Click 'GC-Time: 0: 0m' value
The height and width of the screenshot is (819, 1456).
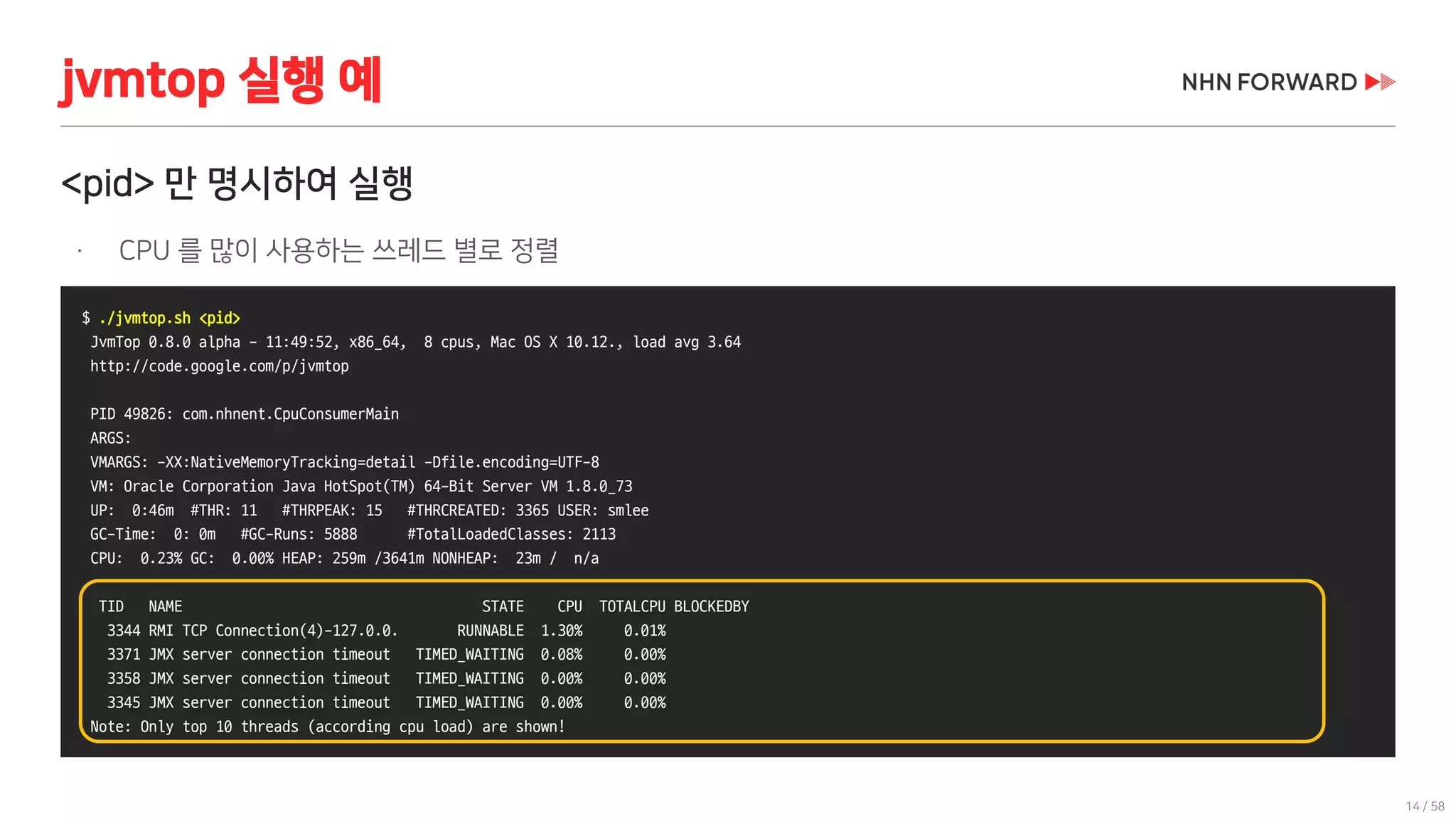[x=153, y=534]
